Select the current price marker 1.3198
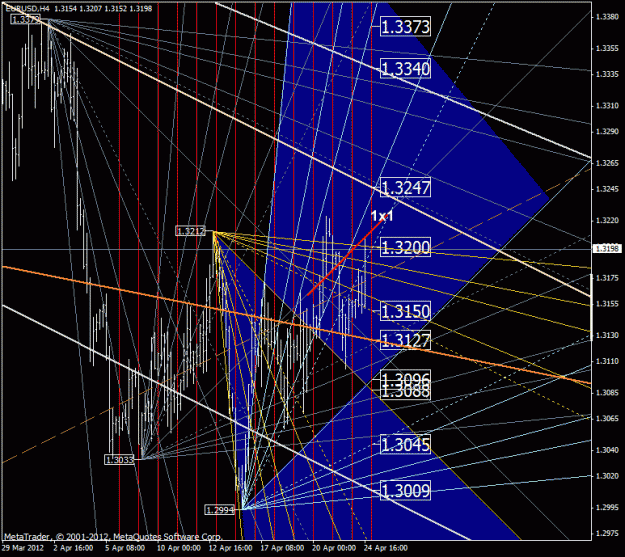This screenshot has height=557, width=625. point(607,249)
